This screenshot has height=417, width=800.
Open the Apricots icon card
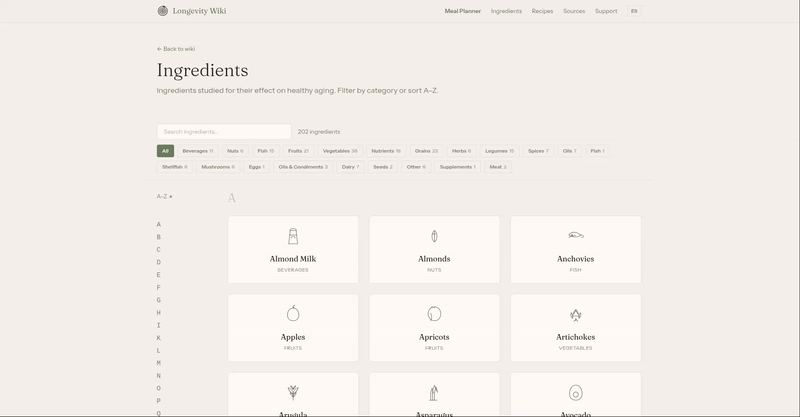click(434, 313)
